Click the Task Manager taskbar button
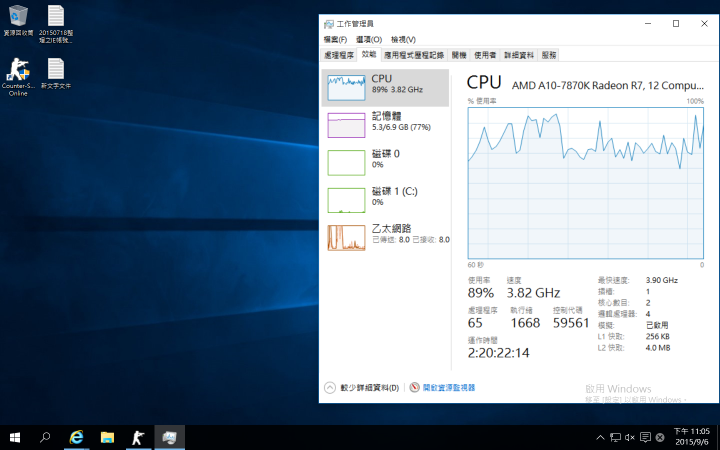Viewport: 720px width, 450px height. [x=169, y=438]
